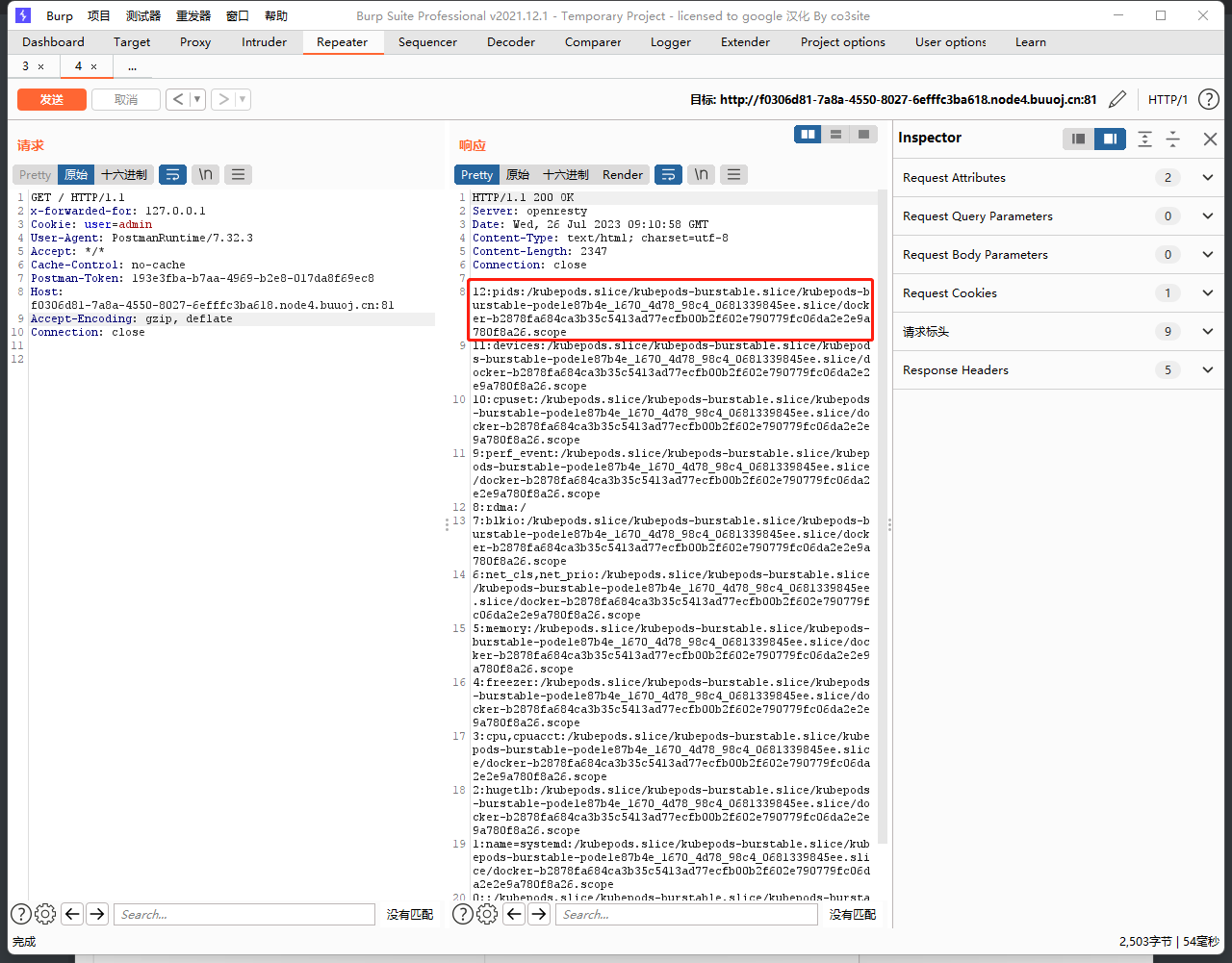Click the 取消 cancel button
The width and height of the screenshot is (1232, 963).
(126, 99)
